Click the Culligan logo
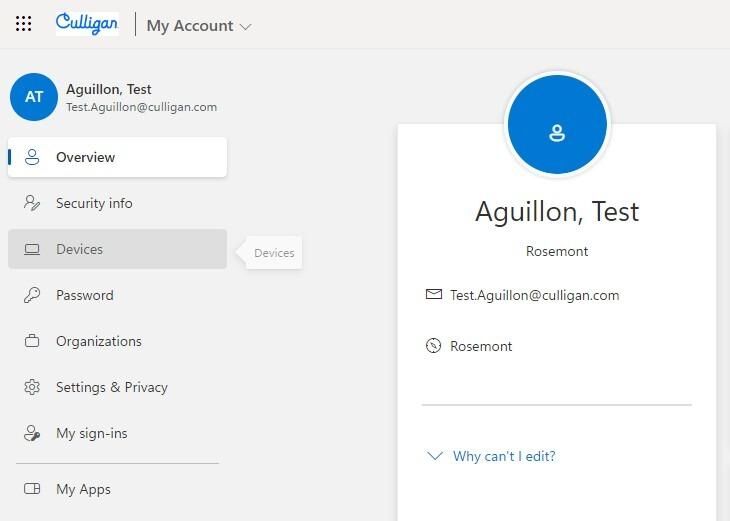The width and height of the screenshot is (730, 521). pyautogui.click(x=86, y=24)
